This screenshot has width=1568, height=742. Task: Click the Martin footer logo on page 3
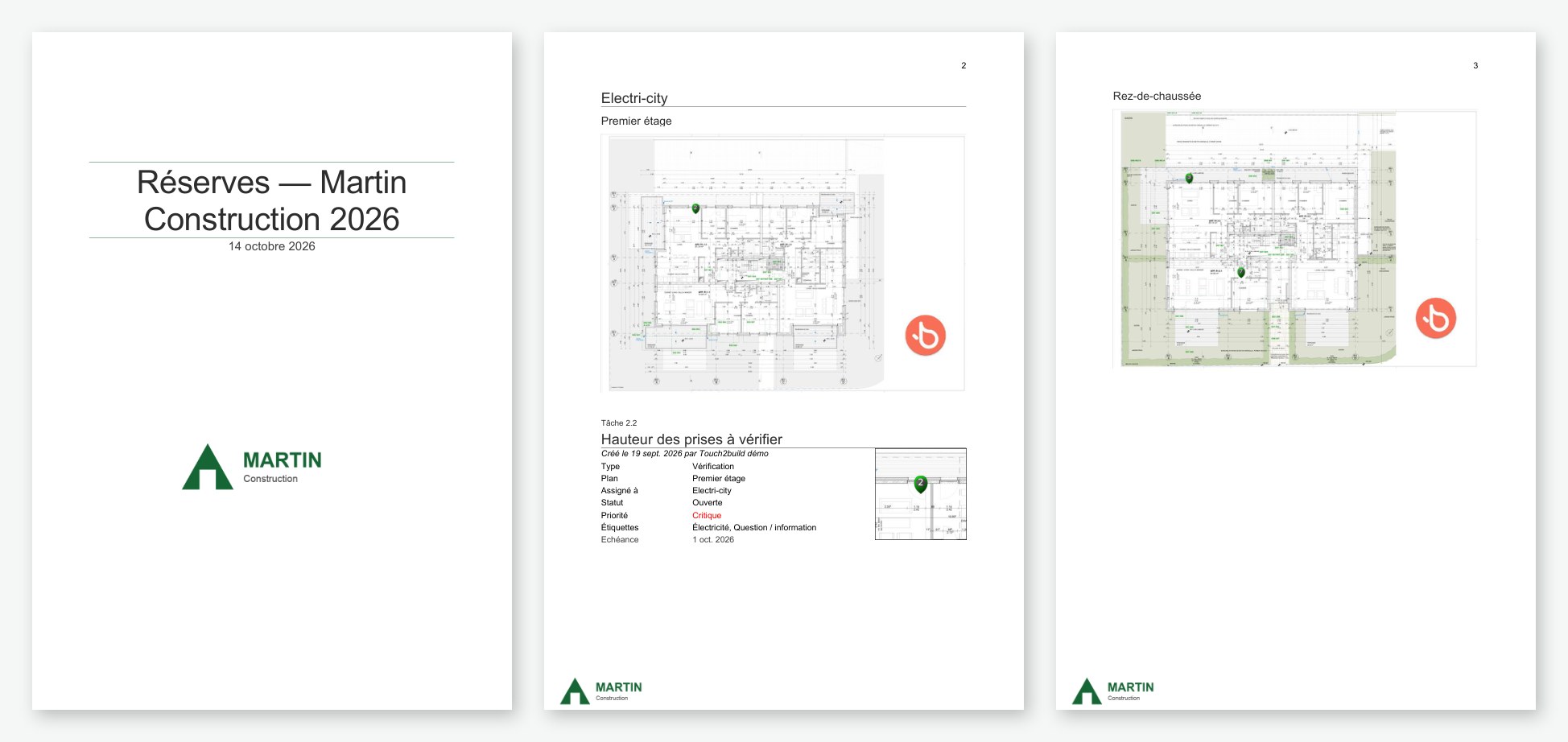click(x=1112, y=690)
